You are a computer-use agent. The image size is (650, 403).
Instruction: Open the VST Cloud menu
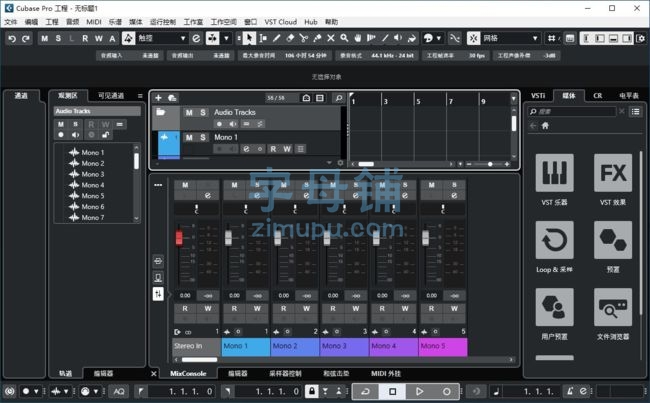[x=281, y=22]
